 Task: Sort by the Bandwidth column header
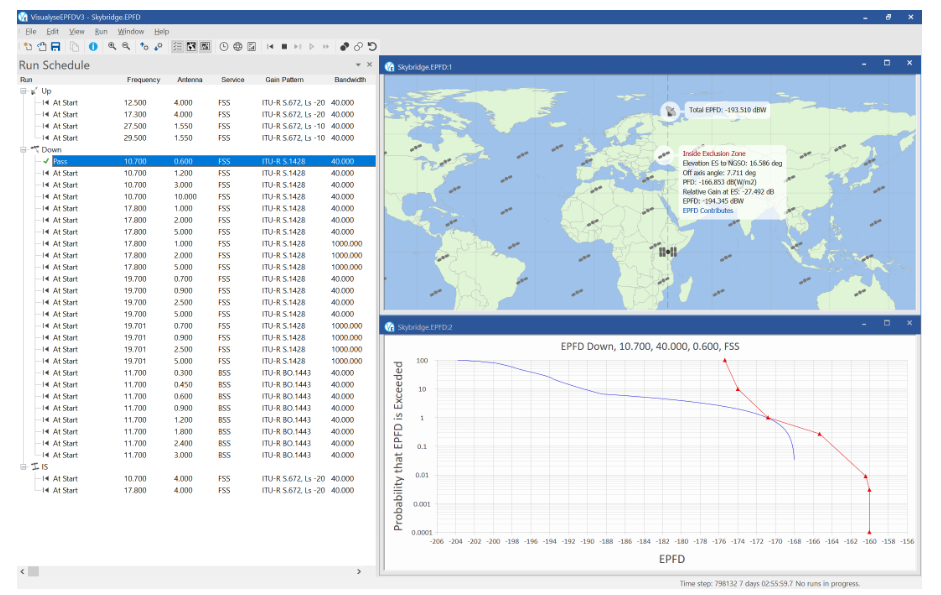(350, 79)
